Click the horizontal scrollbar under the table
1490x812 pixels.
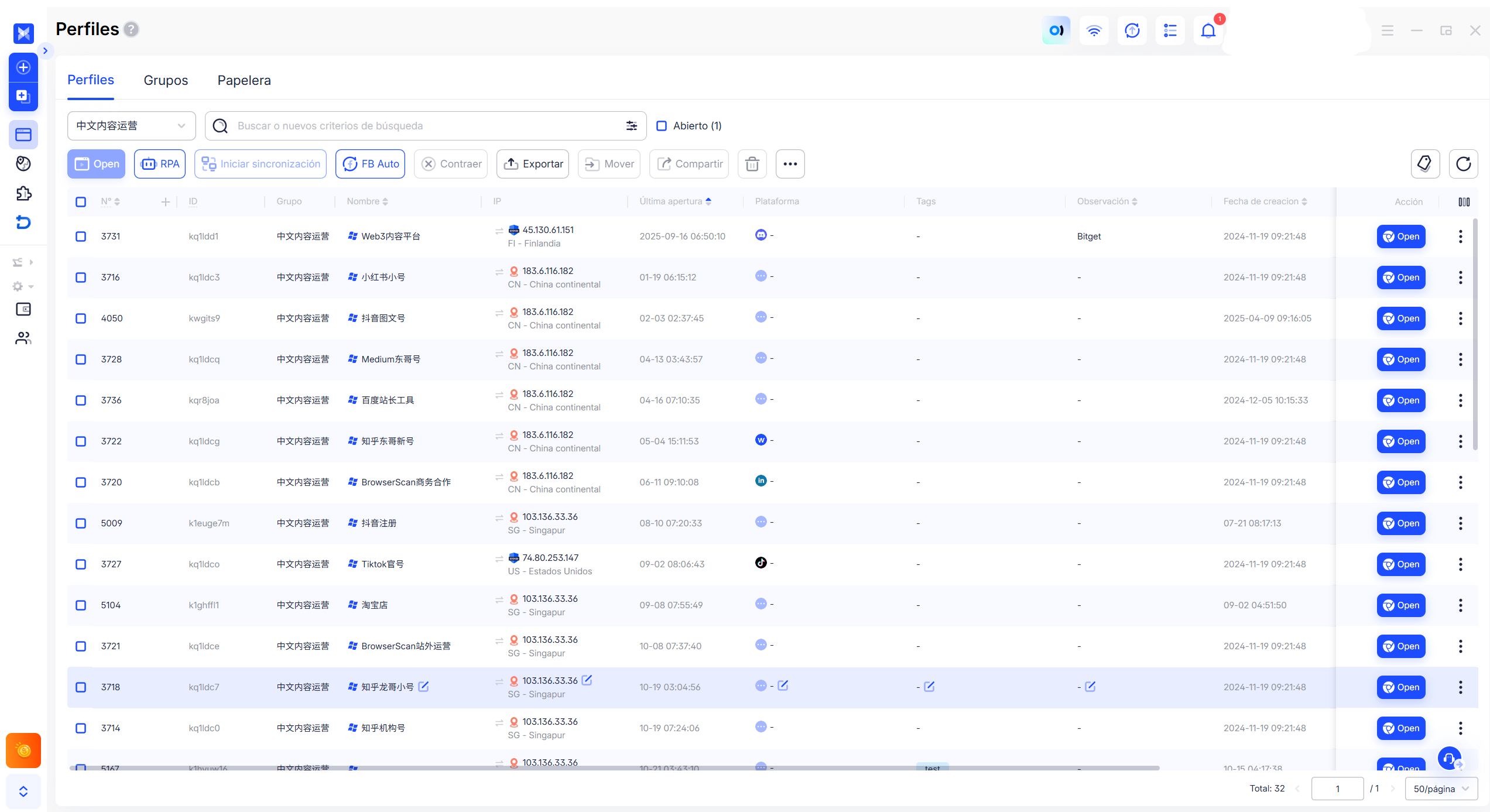pyautogui.click(x=614, y=768)
